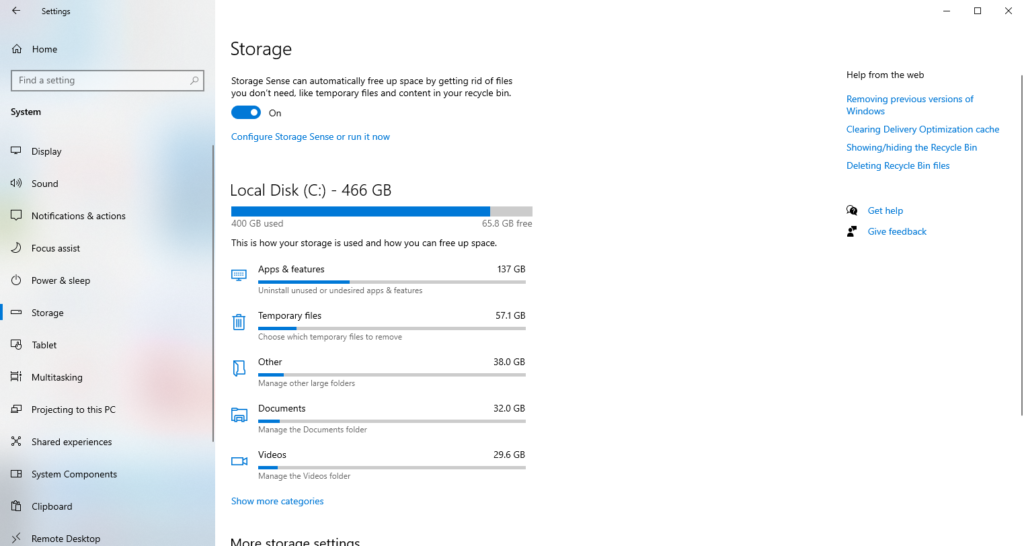Open Display settings in the sidebar
Viewport: 1024px width, 546px height.
click(46, 152)
